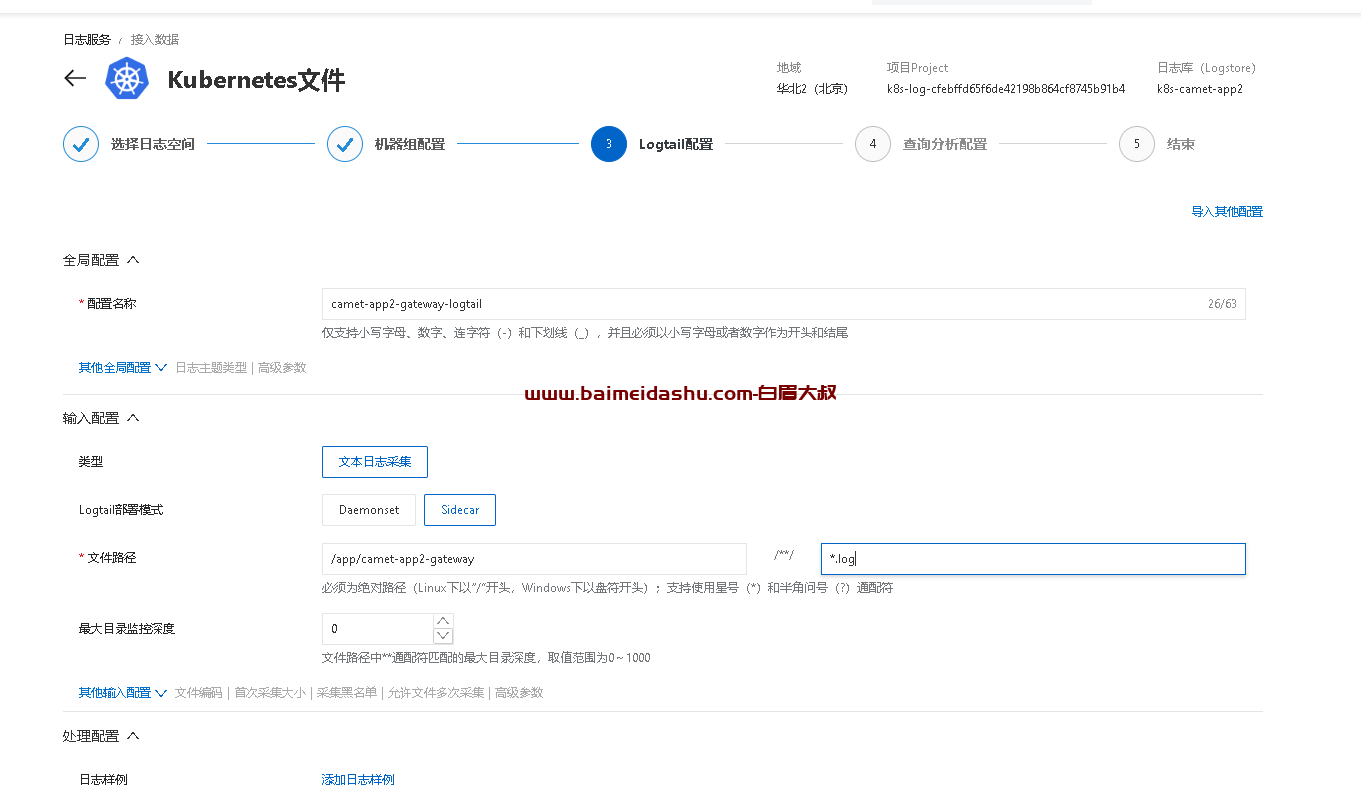Click step 5 结束 circle

pos(1136,144)
